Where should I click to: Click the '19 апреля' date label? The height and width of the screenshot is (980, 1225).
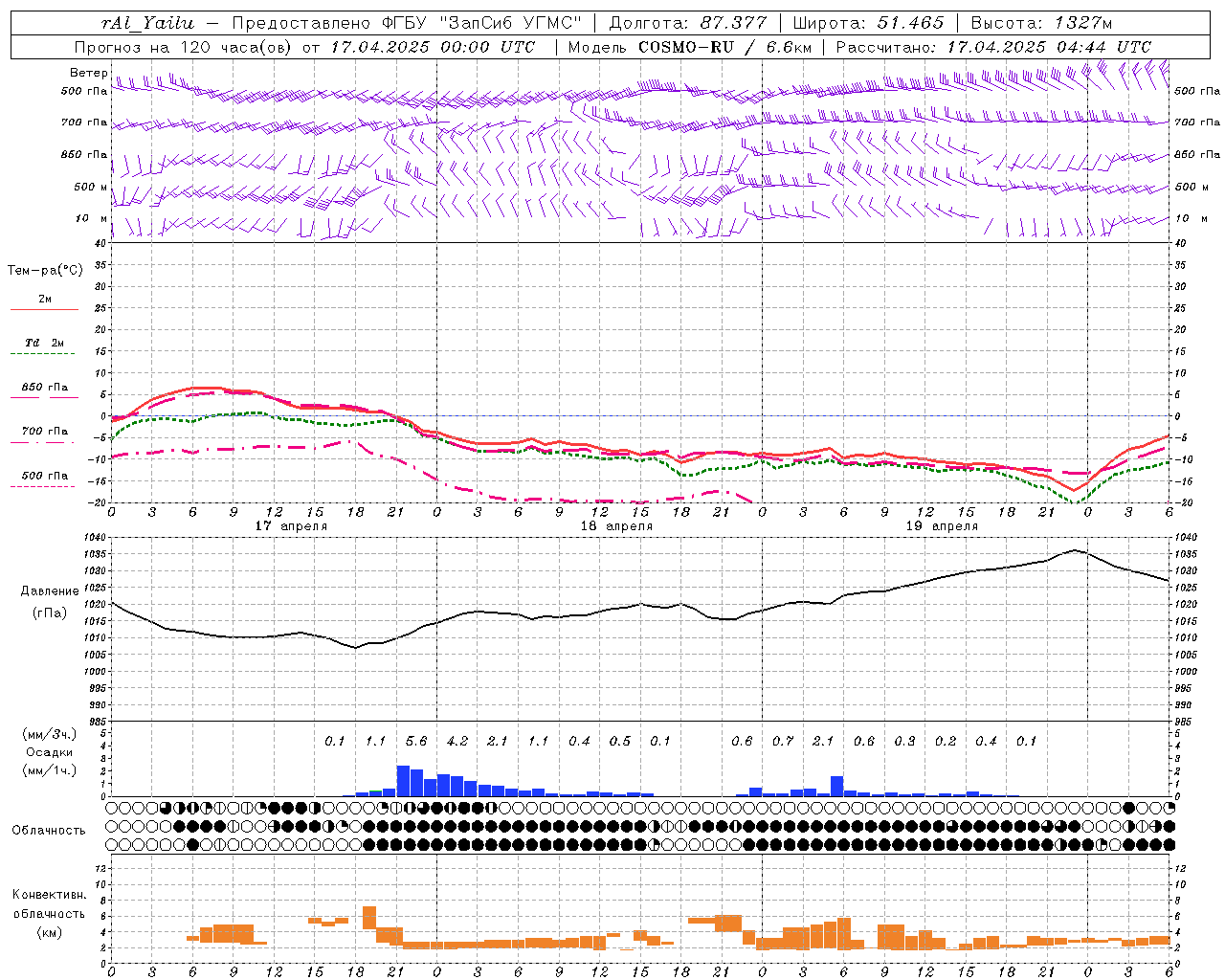pyautogui.click(x=942, y=526)
